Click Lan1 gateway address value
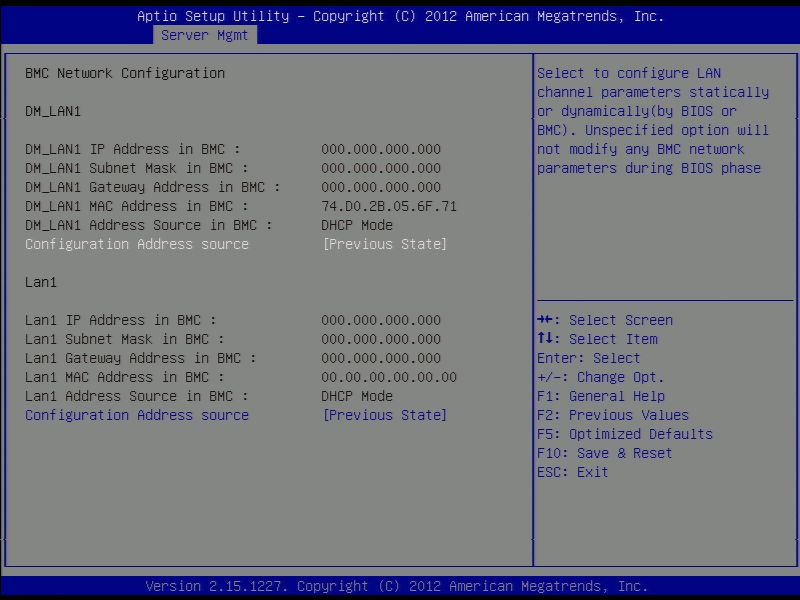 (381, 358)
